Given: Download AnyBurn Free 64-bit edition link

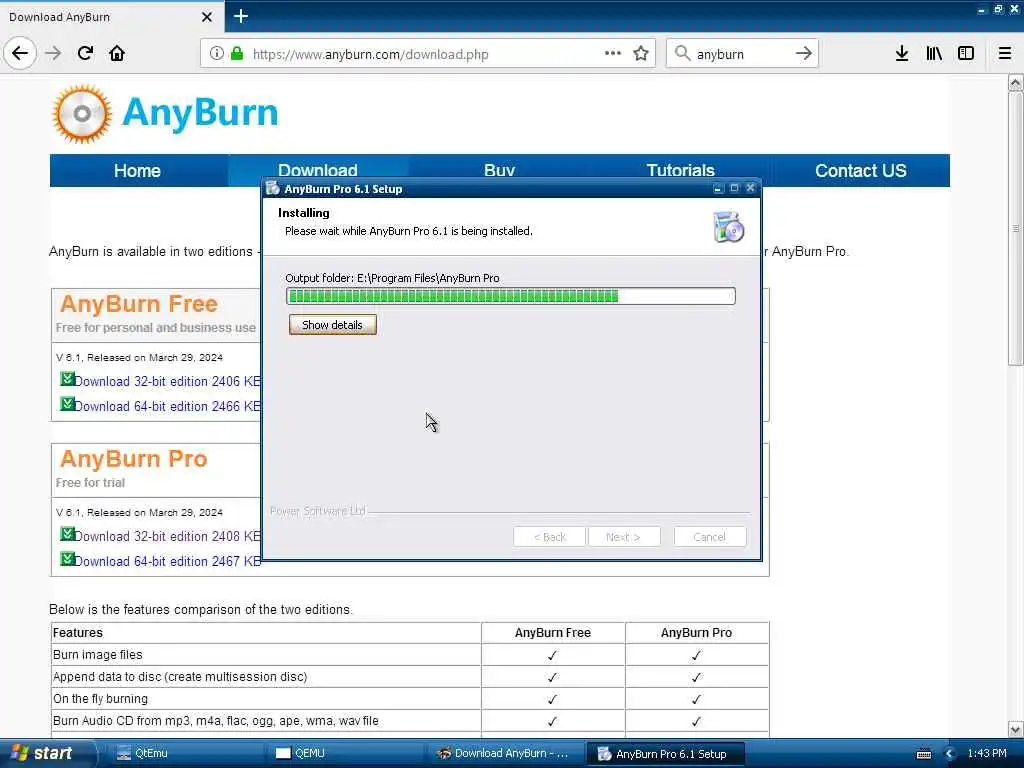Looking at the screenshot, I should (167, 406).
